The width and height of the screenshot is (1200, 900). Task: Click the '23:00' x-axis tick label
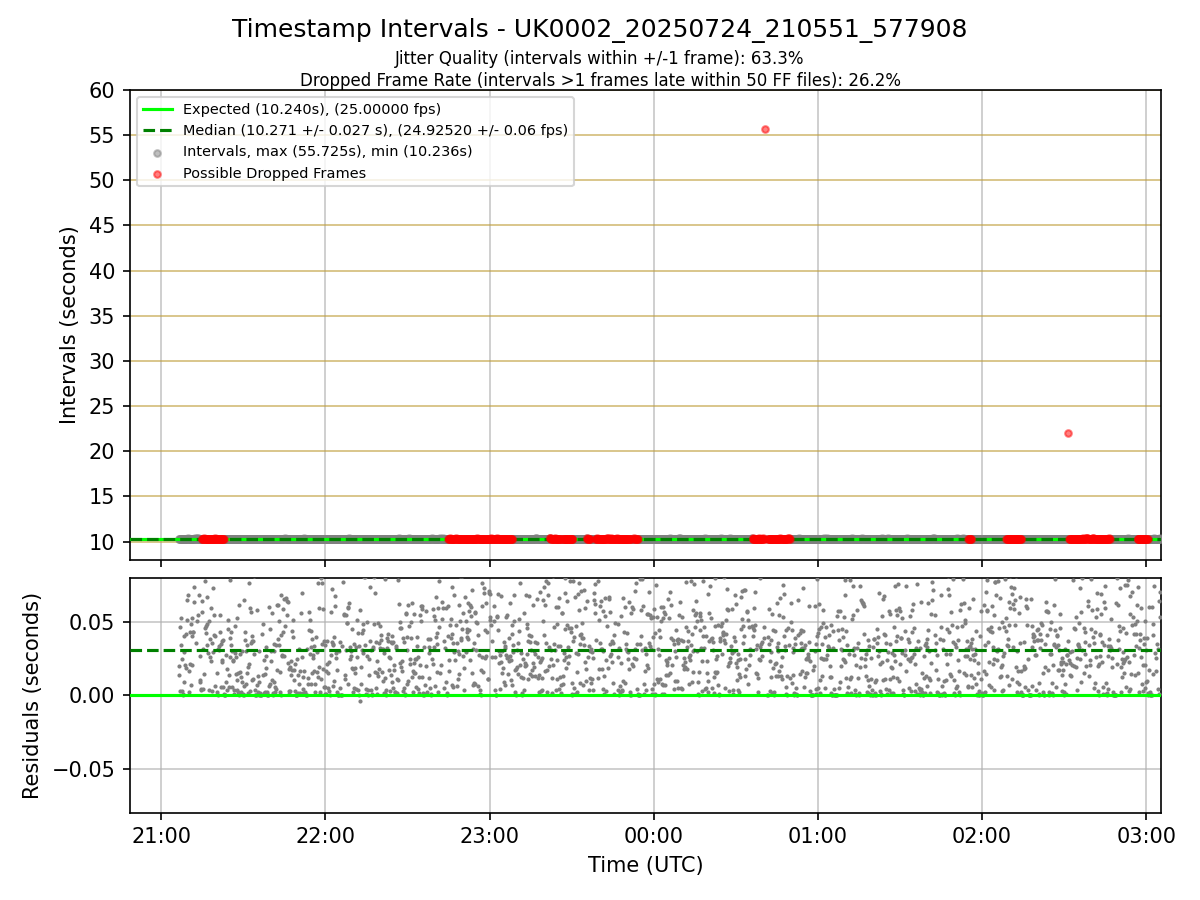pos(489,836)
